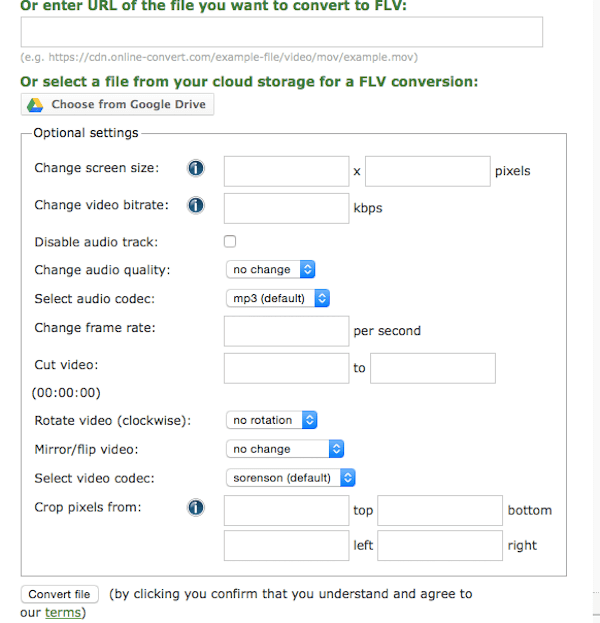The width and height of the screenshot is (600, 623).
Task: Click the screen width input box
Action: click(286, 171)
